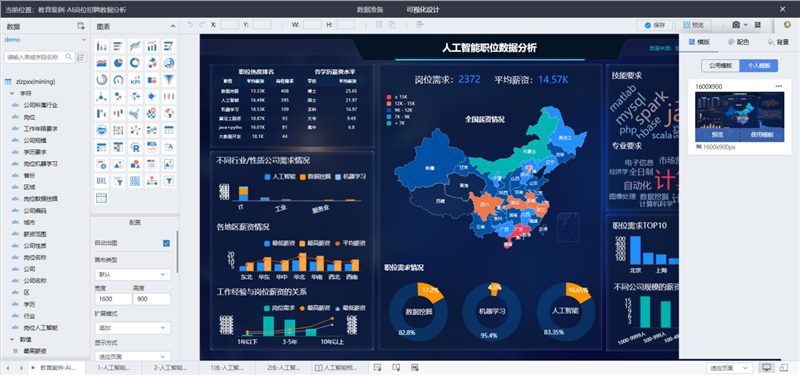Collapse the 字符 field group
The image size is (800, 375).
[x=12, y=93]
